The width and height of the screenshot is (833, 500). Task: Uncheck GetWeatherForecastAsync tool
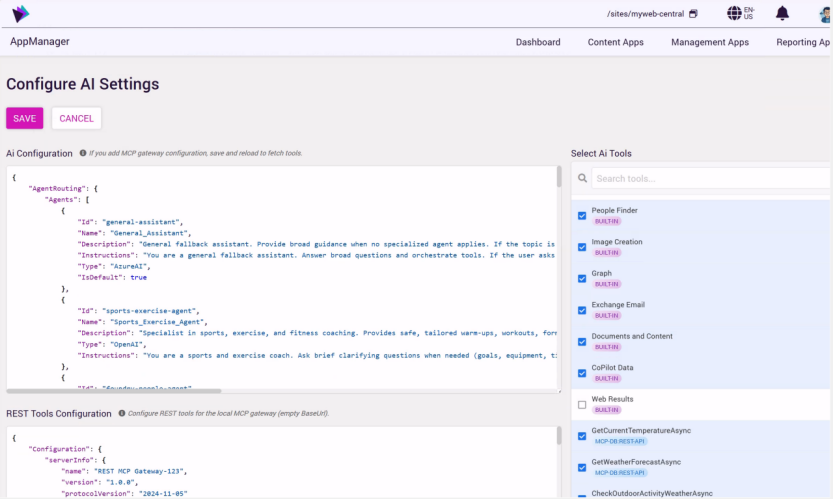tap(582, 468)
